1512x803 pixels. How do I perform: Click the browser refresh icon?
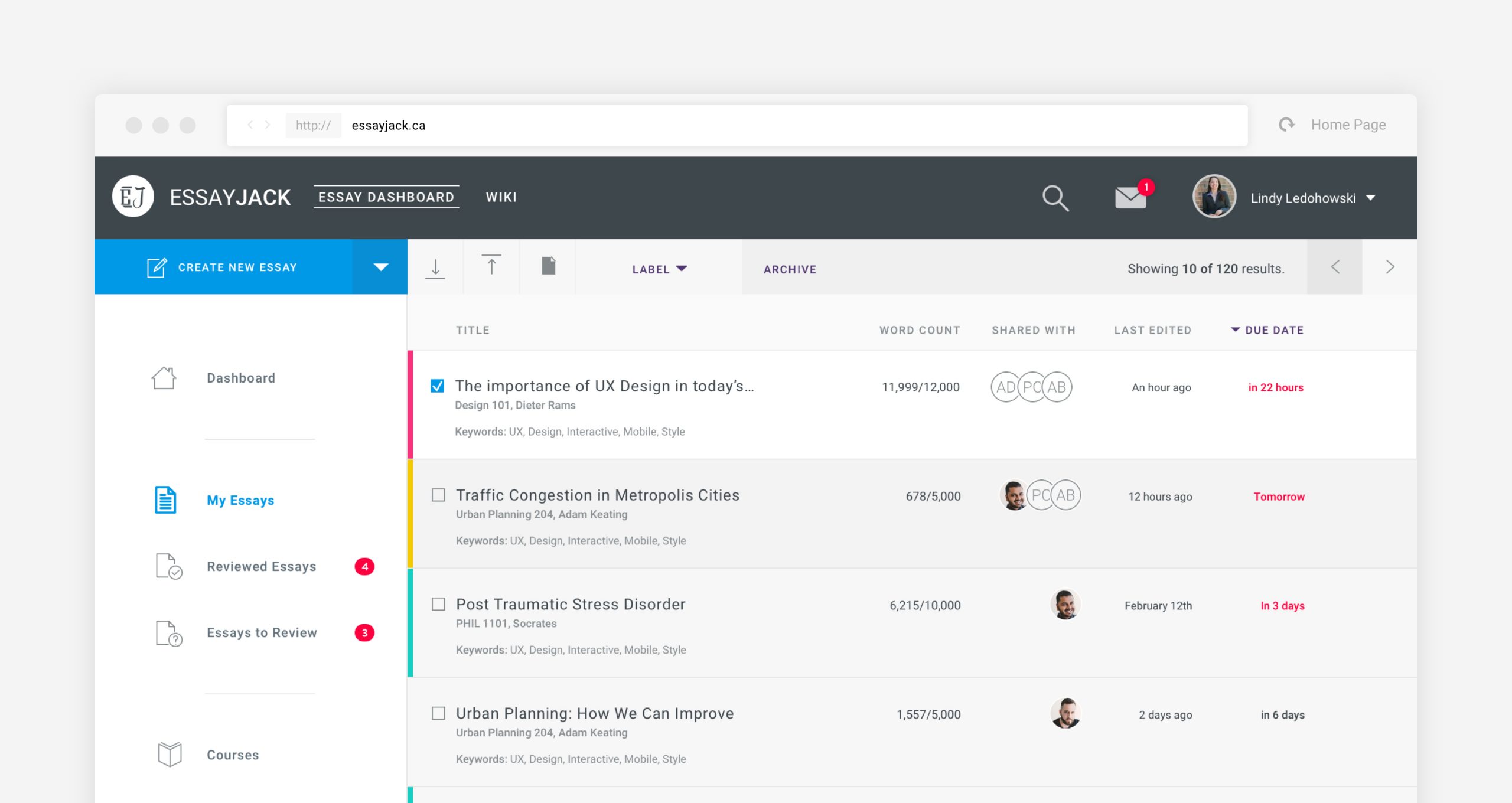click(x=1286, y=125)
